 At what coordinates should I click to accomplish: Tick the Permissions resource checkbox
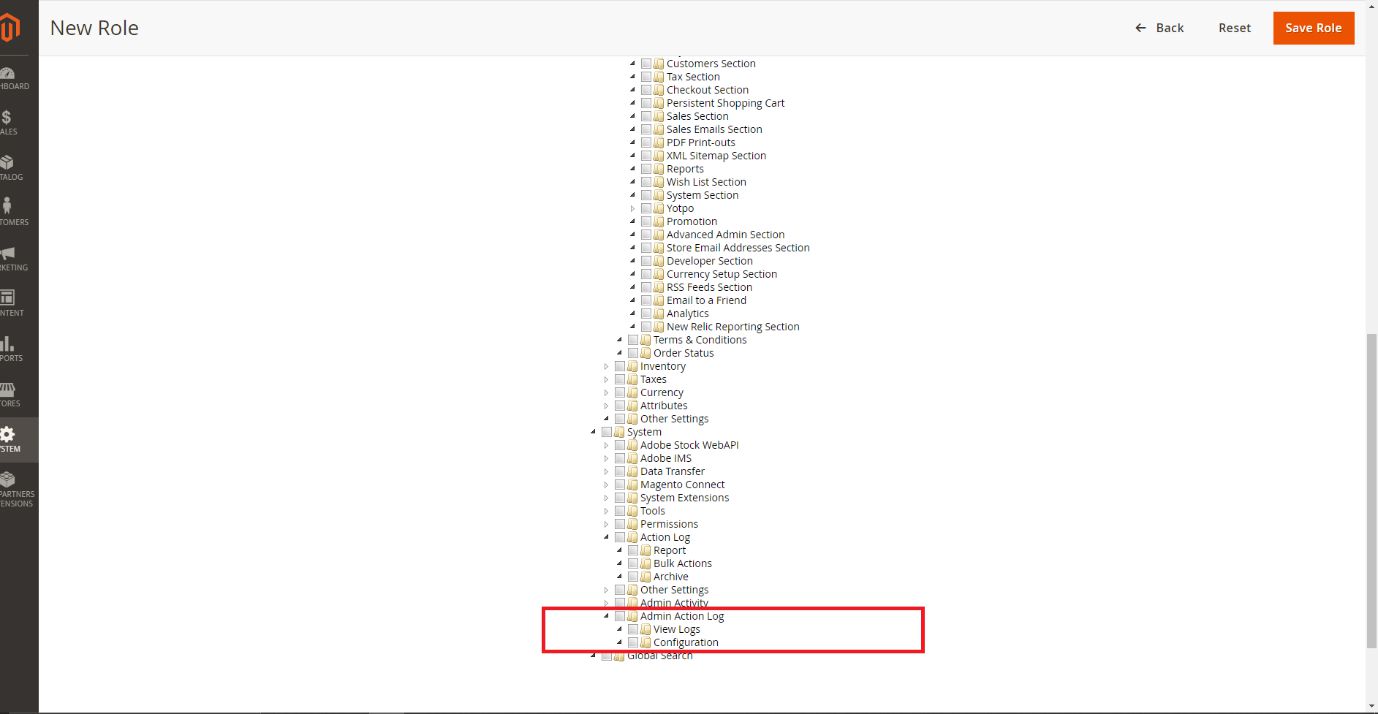click(620, 524)
